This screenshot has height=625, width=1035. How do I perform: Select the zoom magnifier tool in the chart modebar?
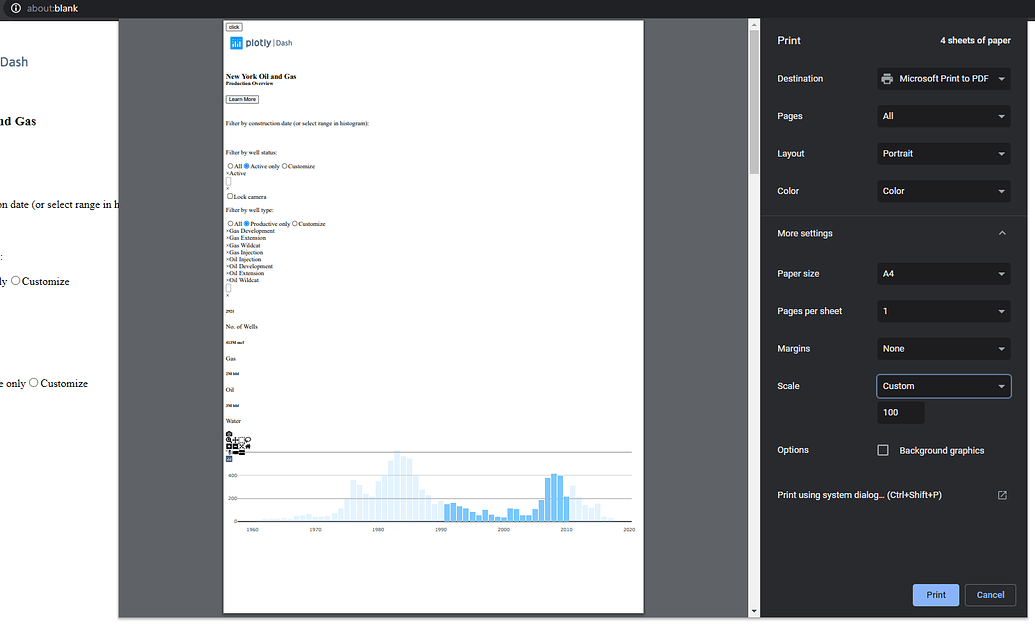click(x=229, y=440)
